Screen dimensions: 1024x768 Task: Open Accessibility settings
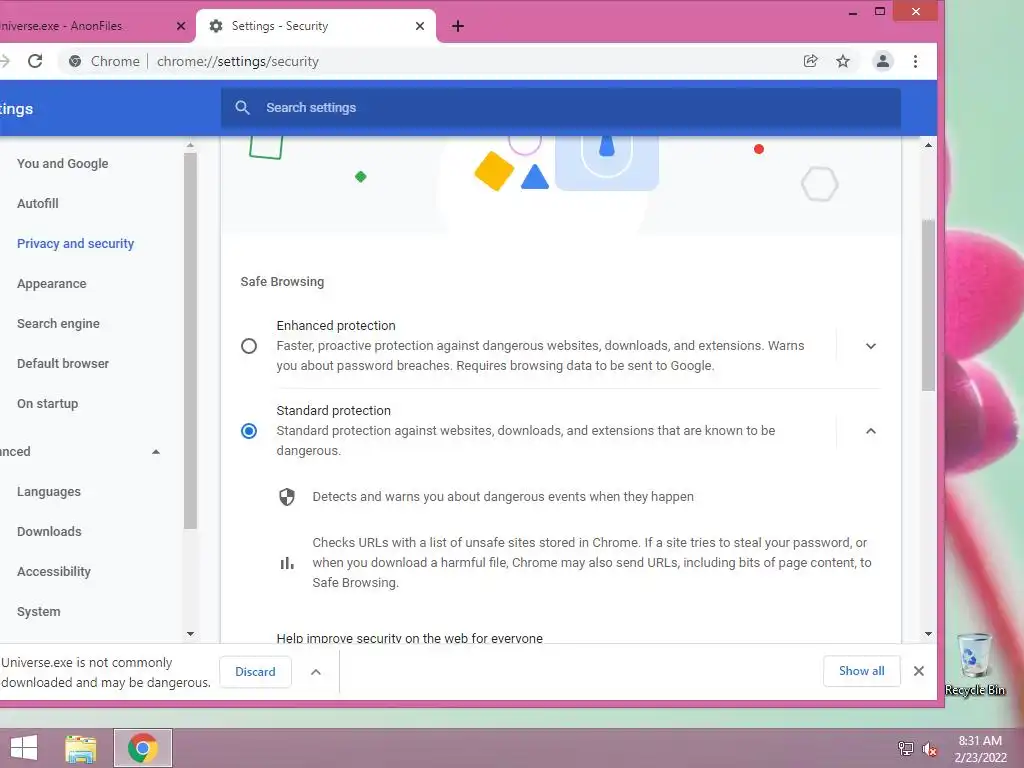coord(54,571)
